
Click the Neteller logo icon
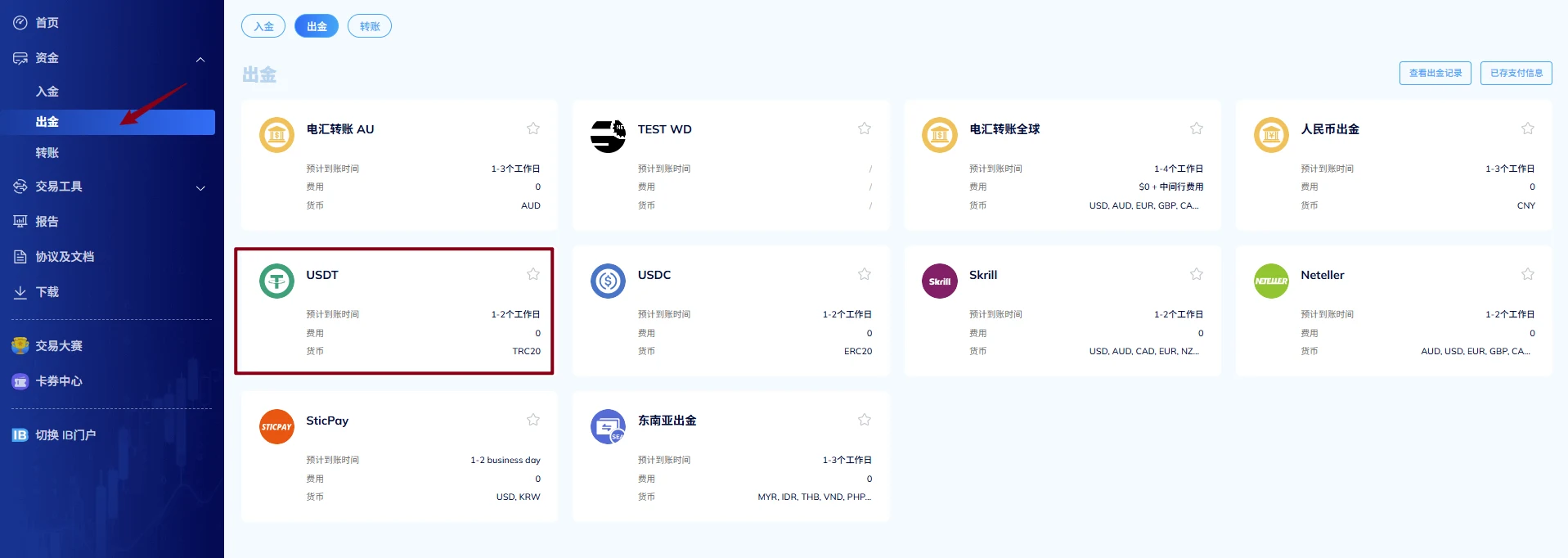click(1271, 281)
